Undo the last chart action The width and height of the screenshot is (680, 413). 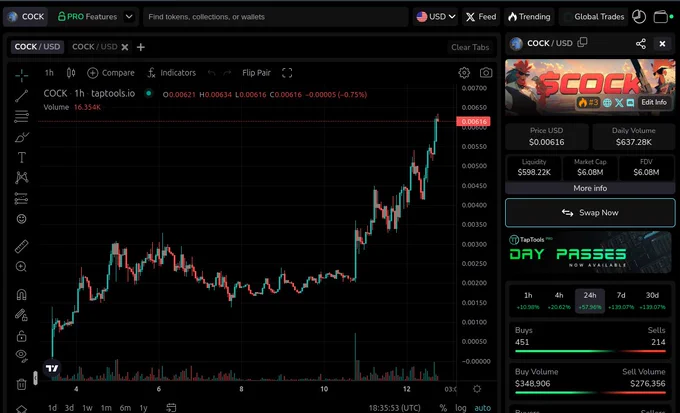(x=211, y=73)
